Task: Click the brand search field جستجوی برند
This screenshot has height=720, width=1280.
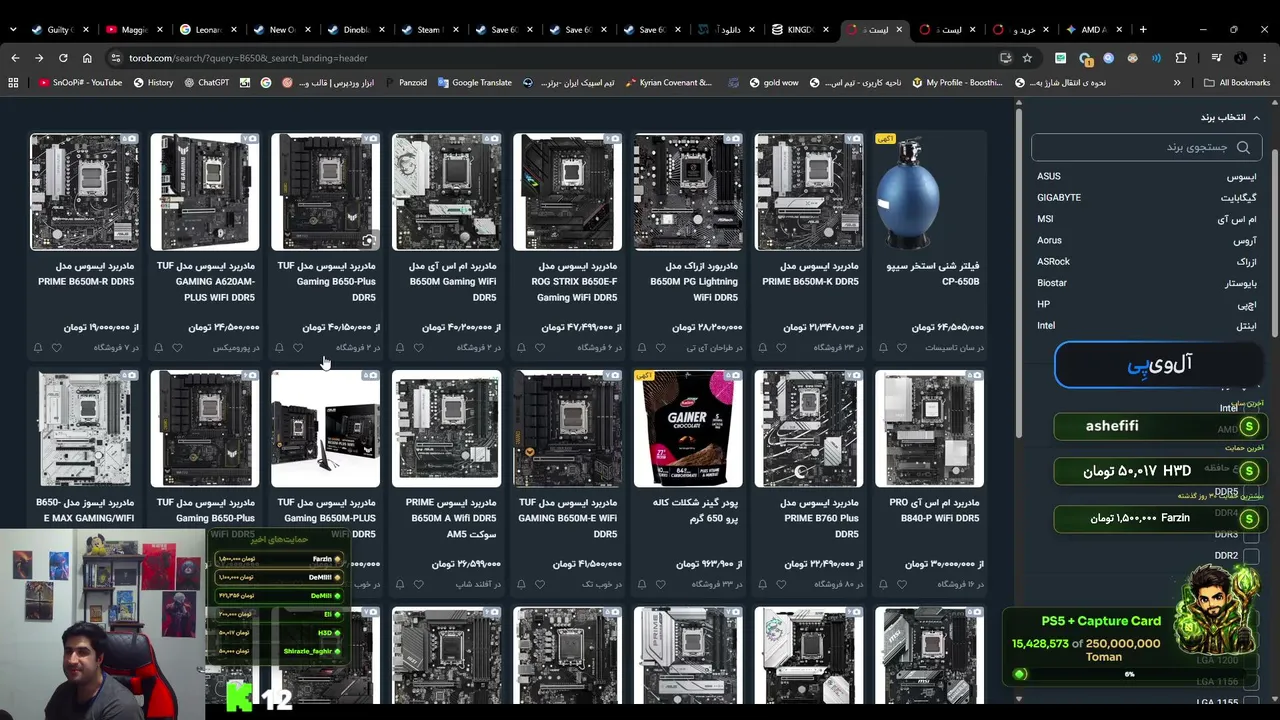Action: (x=1146, y=147)
